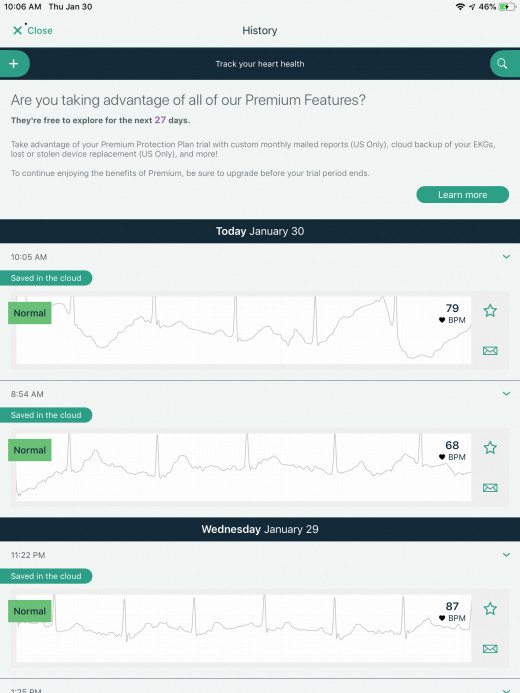Email the 11:22 PM recording via envelope icon

(490, 649)
